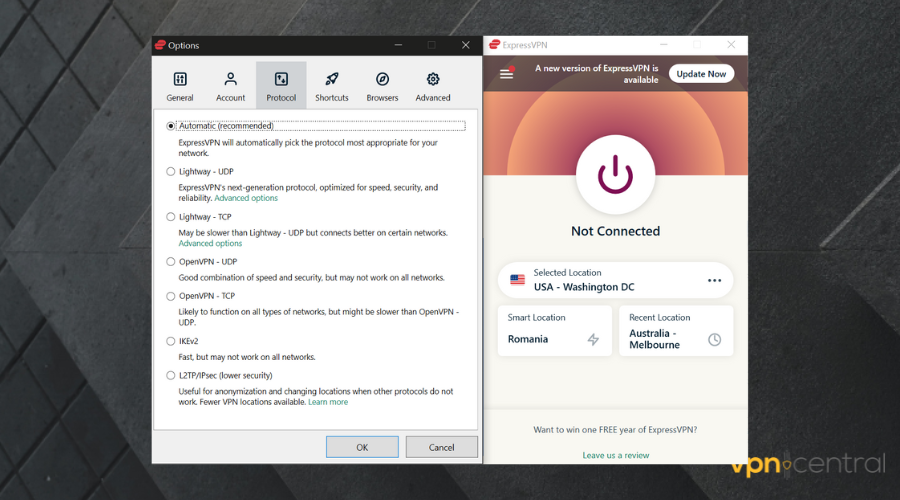Select the Lightway - UDP radio button
This screenshot has height=500, width=900.
[171, 172]
